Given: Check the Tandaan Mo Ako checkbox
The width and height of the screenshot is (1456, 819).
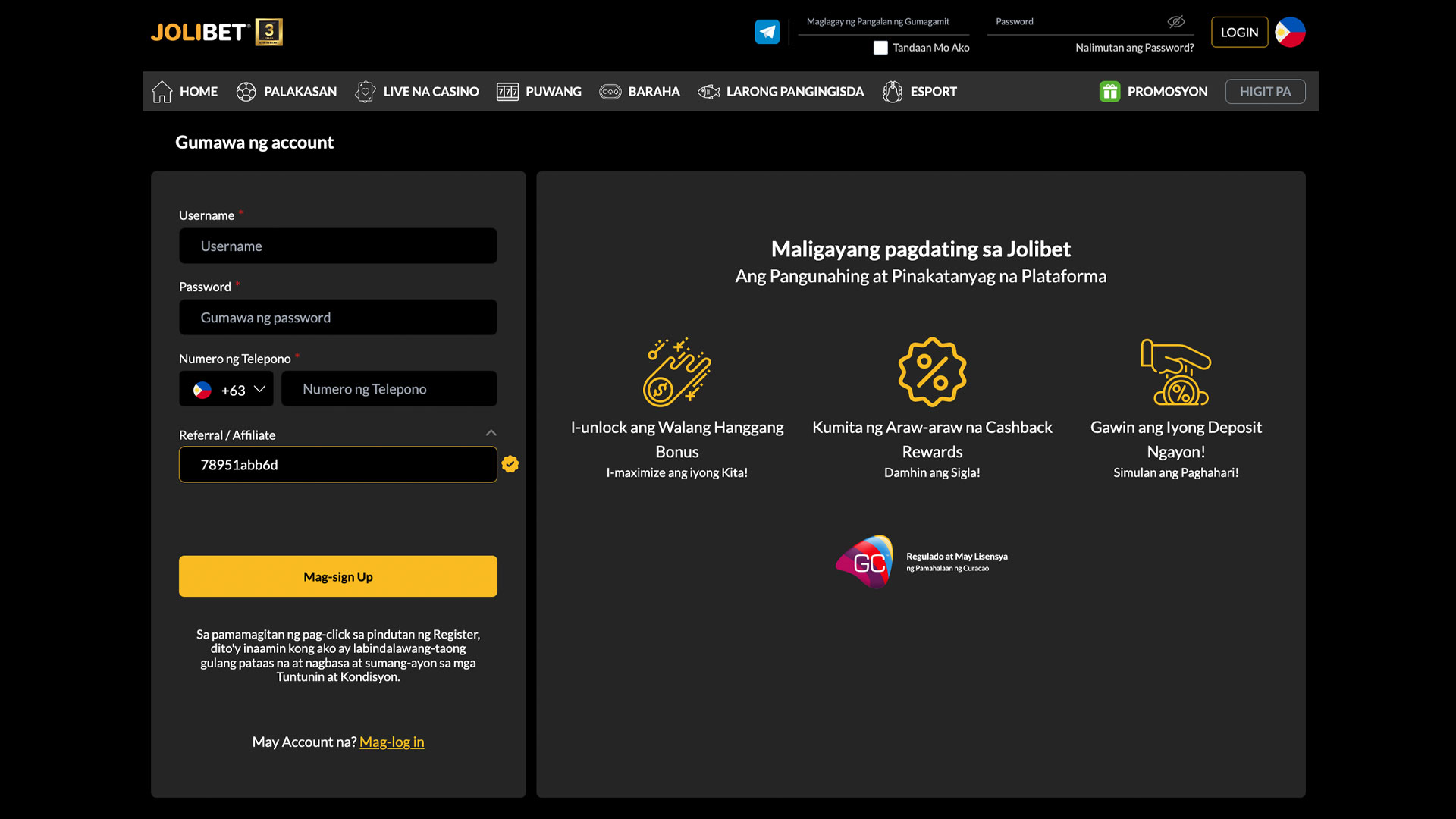Looking at the screenshot, I should click(x=880, y=48).
